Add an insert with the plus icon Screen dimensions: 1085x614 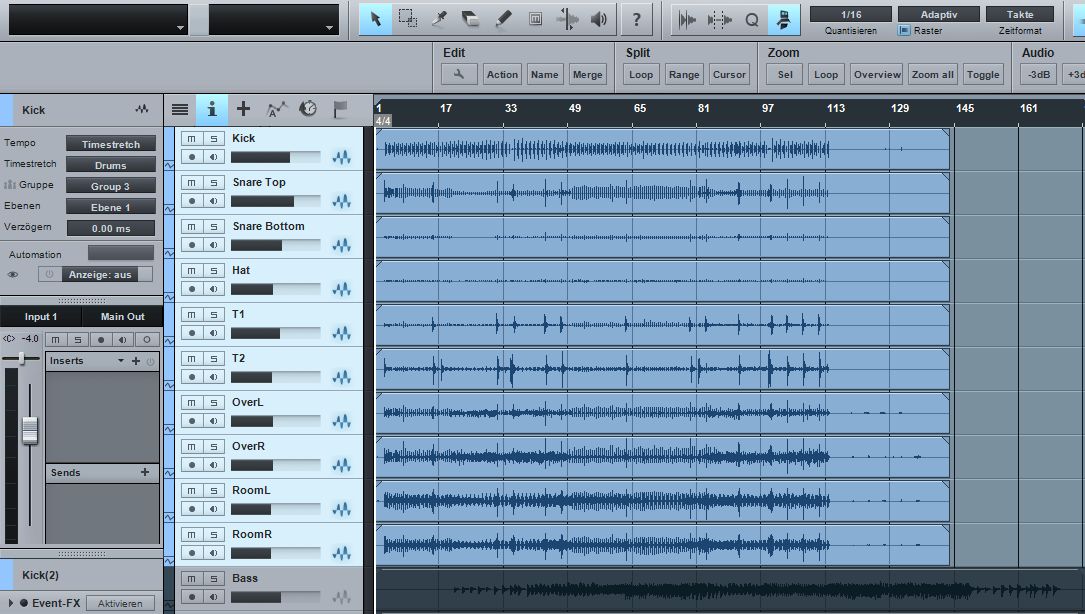point(136,361)
